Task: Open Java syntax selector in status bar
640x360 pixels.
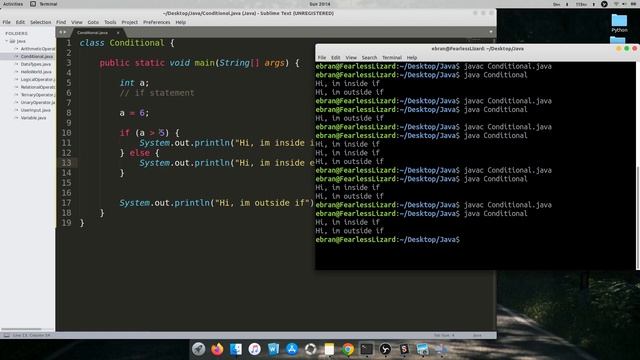Action: 477,335
